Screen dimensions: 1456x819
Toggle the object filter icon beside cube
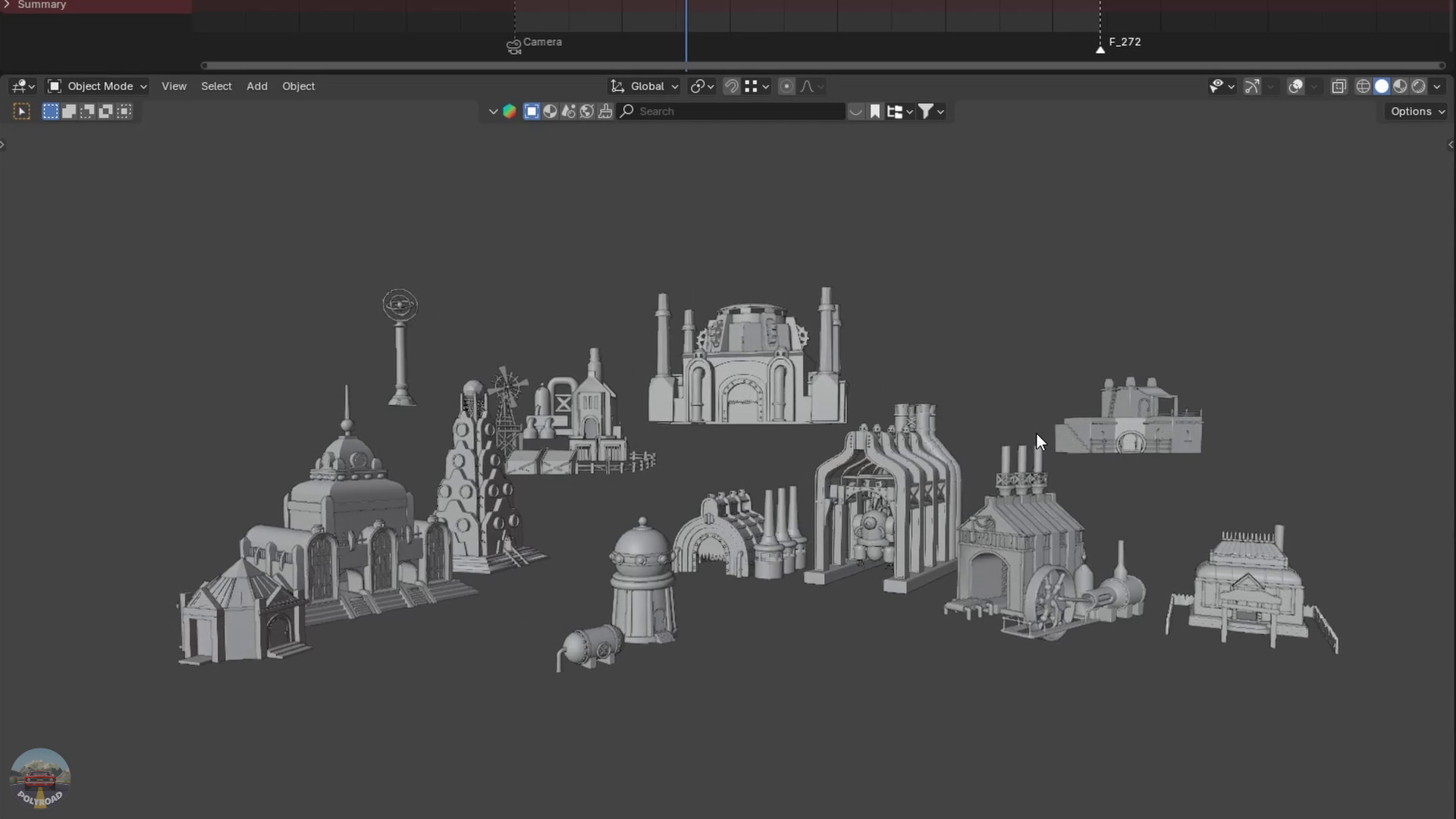pyautogui.click(x=532, y=111)
